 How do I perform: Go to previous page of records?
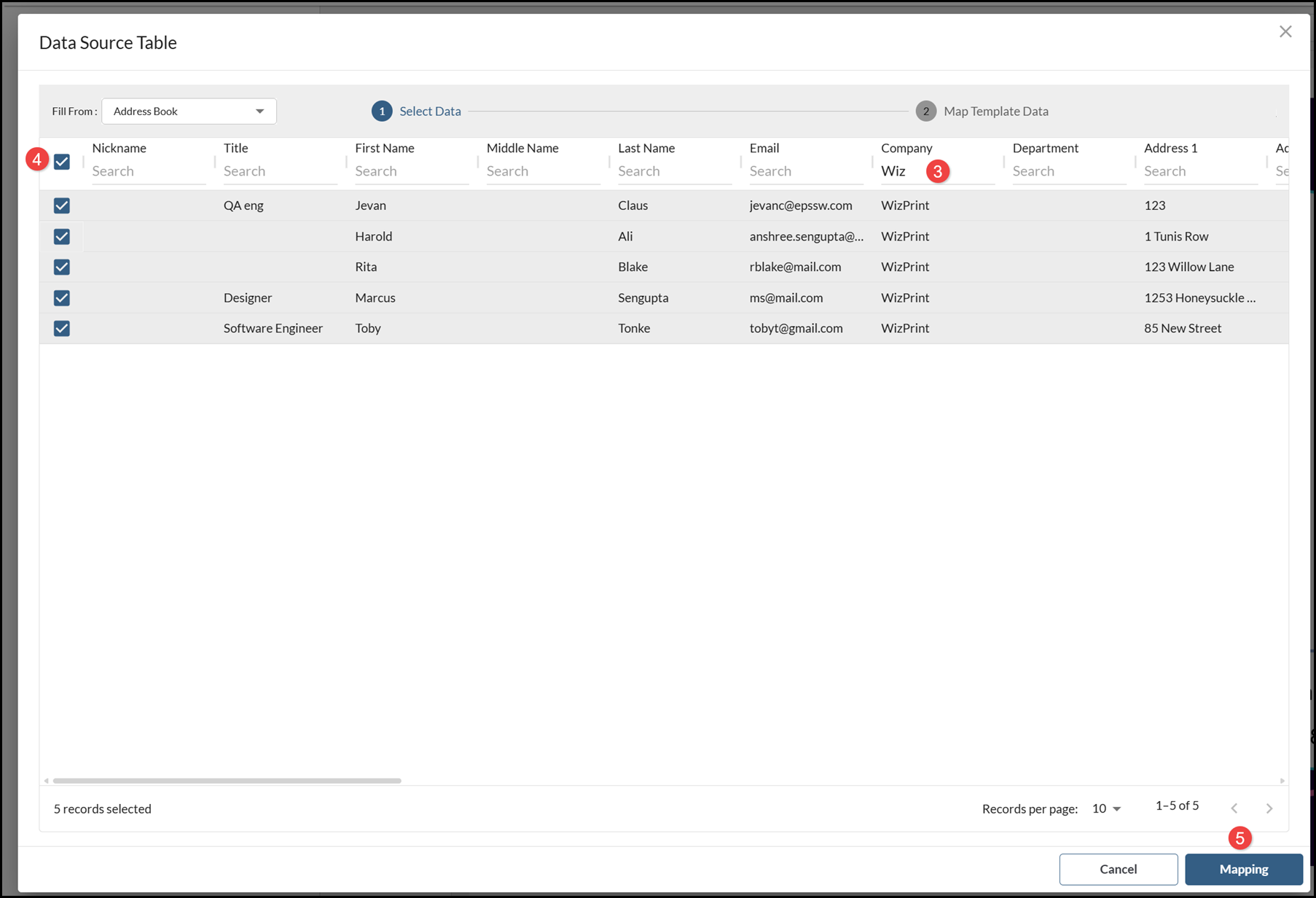point(1234,808)
